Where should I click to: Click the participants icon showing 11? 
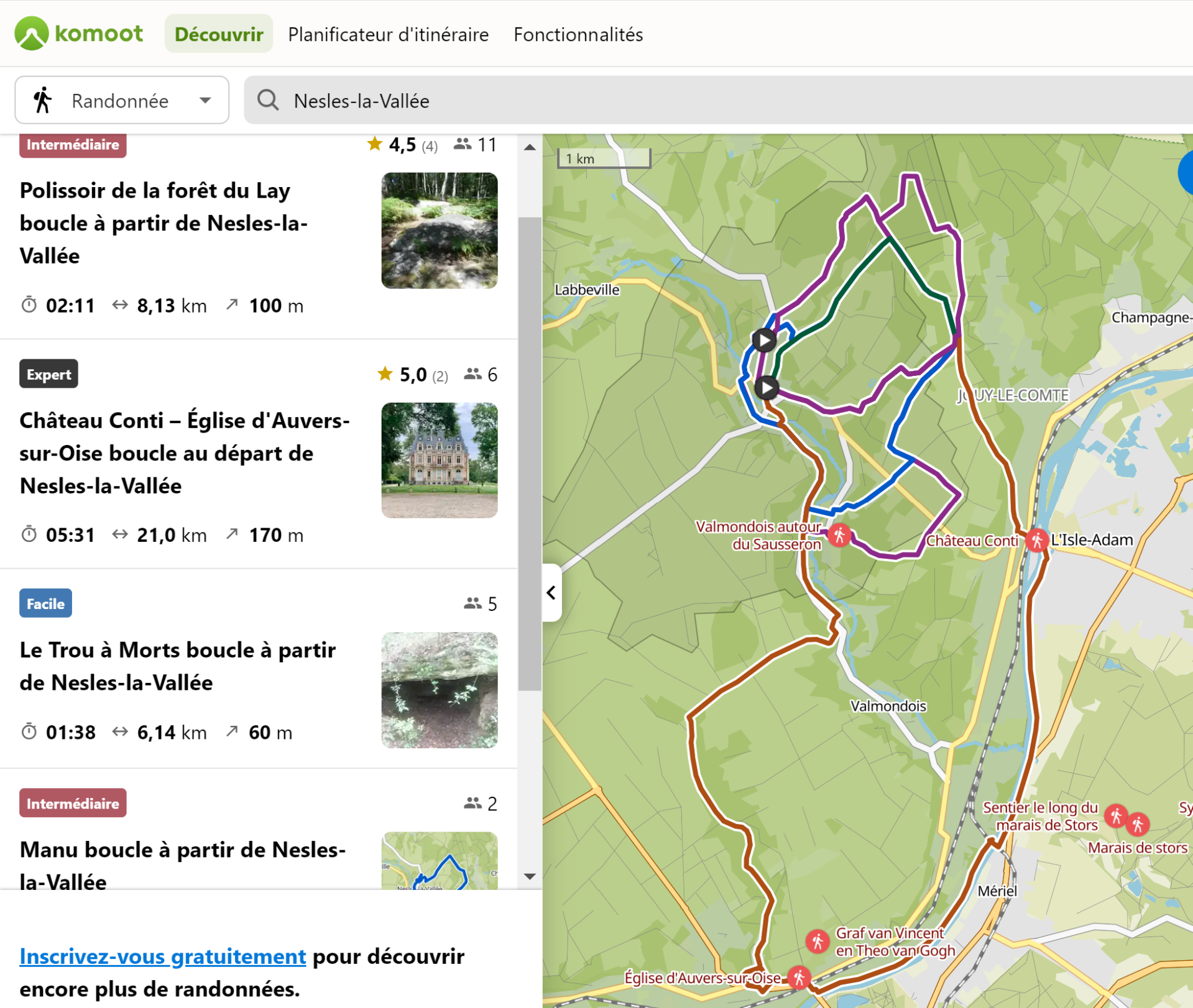[x=462, y=144]
